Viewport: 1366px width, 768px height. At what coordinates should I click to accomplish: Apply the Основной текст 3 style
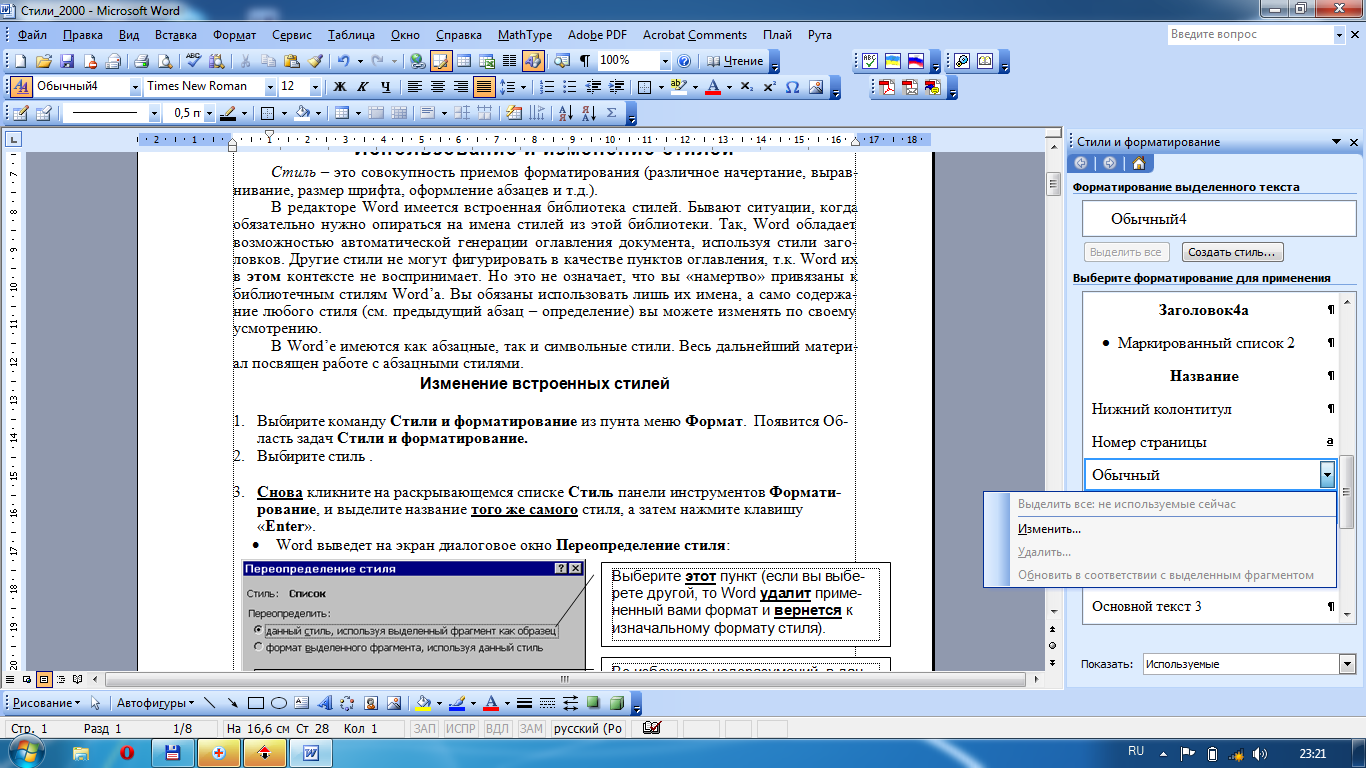coord(1211,606)
